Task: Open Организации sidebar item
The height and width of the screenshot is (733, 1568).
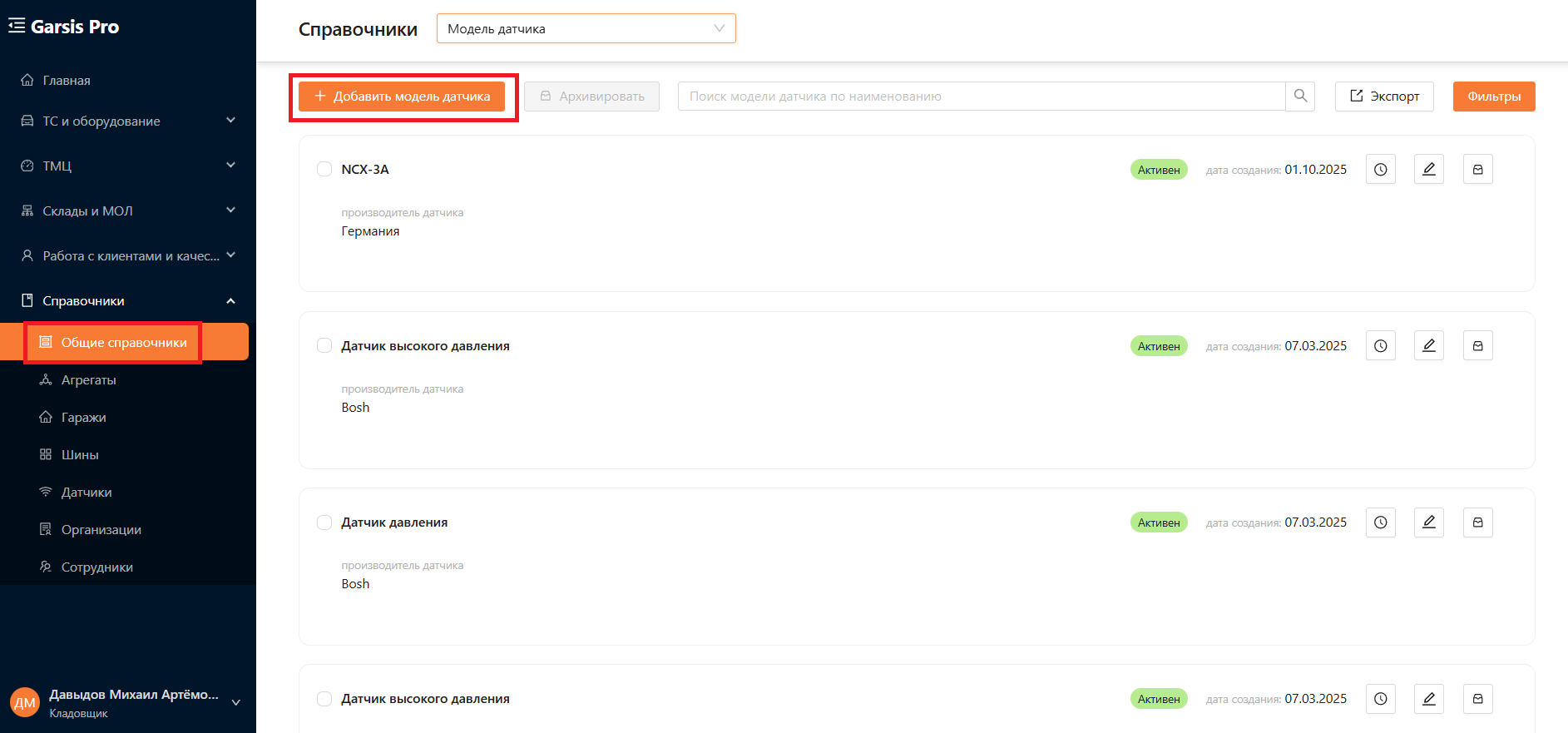Action: 101,529
